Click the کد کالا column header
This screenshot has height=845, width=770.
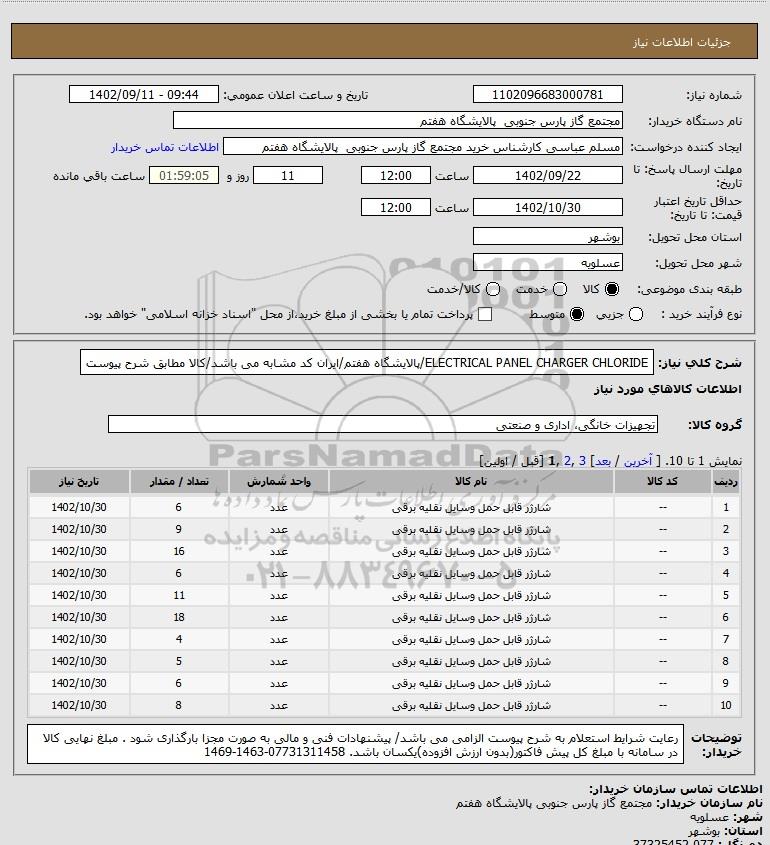pos(662,481)
